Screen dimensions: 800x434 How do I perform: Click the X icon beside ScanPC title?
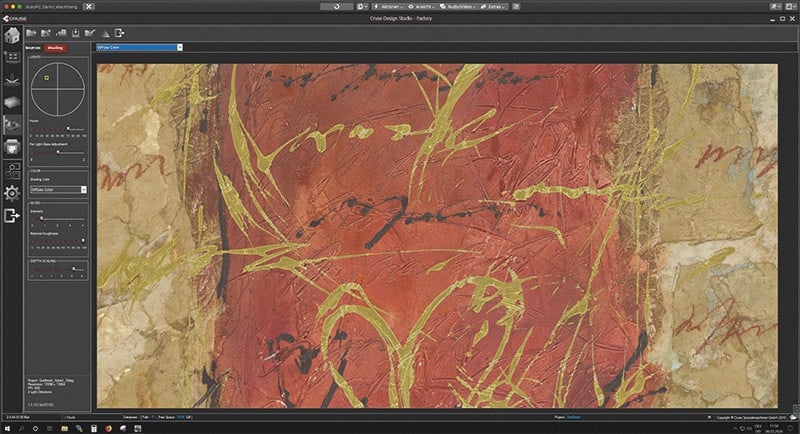pos(88,7)
